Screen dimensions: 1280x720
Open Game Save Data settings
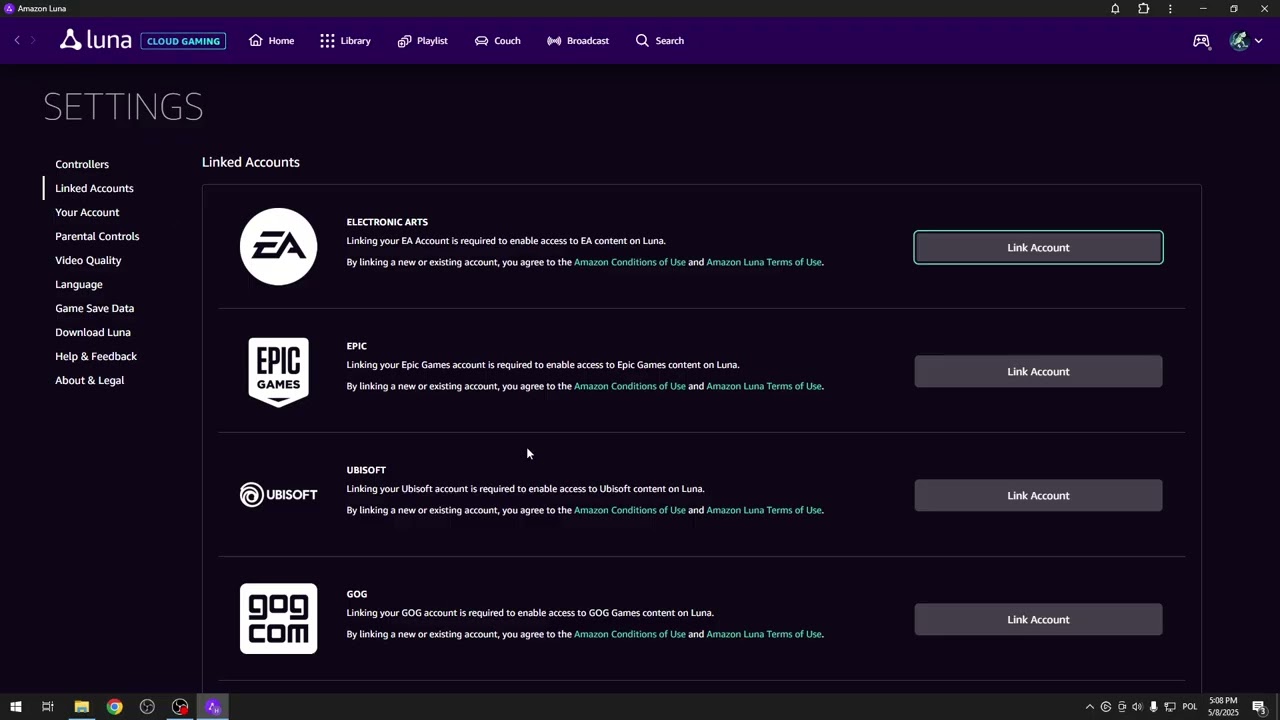[94, 308]
